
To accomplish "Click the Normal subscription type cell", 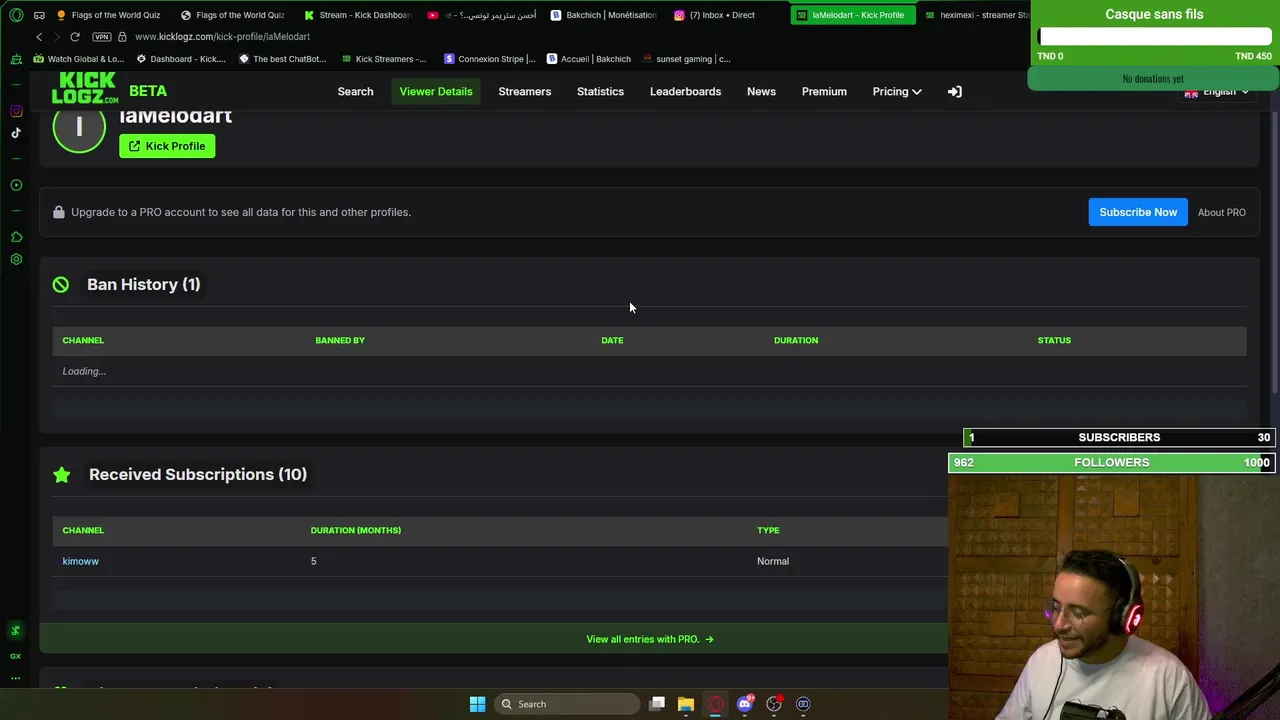I will (x=773, y=561).
